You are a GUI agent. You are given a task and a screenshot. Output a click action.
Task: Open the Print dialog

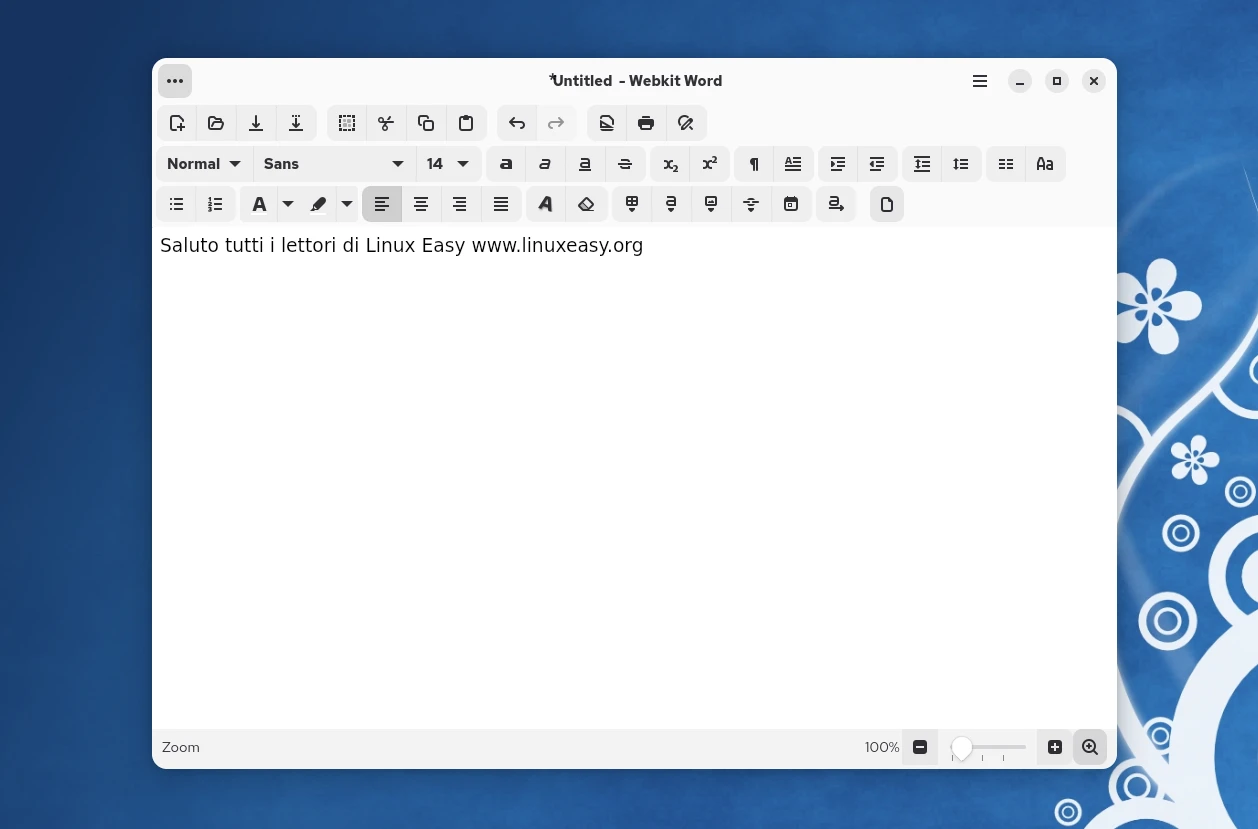tap(646, 123)
